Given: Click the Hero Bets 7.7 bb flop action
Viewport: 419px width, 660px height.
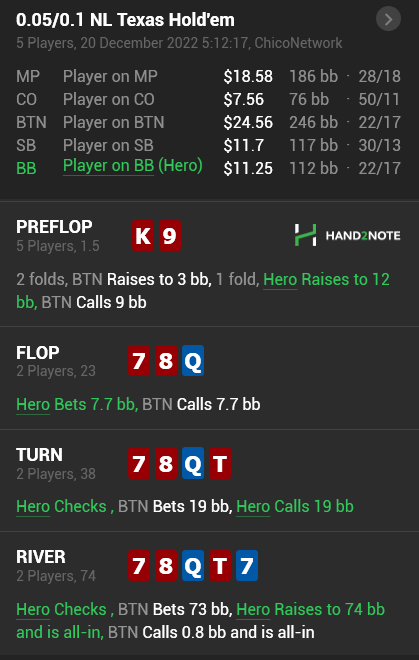Looking at the screenshot, I should (77, 405).
